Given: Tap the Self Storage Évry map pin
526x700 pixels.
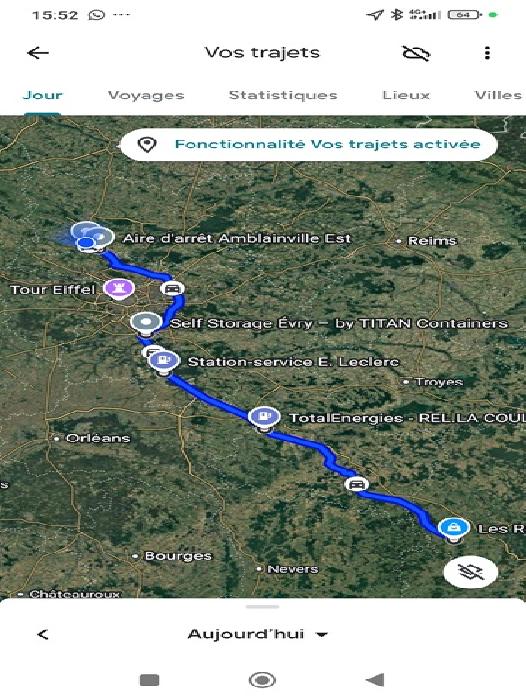Looking at the screenshot, I should (146, 322).
